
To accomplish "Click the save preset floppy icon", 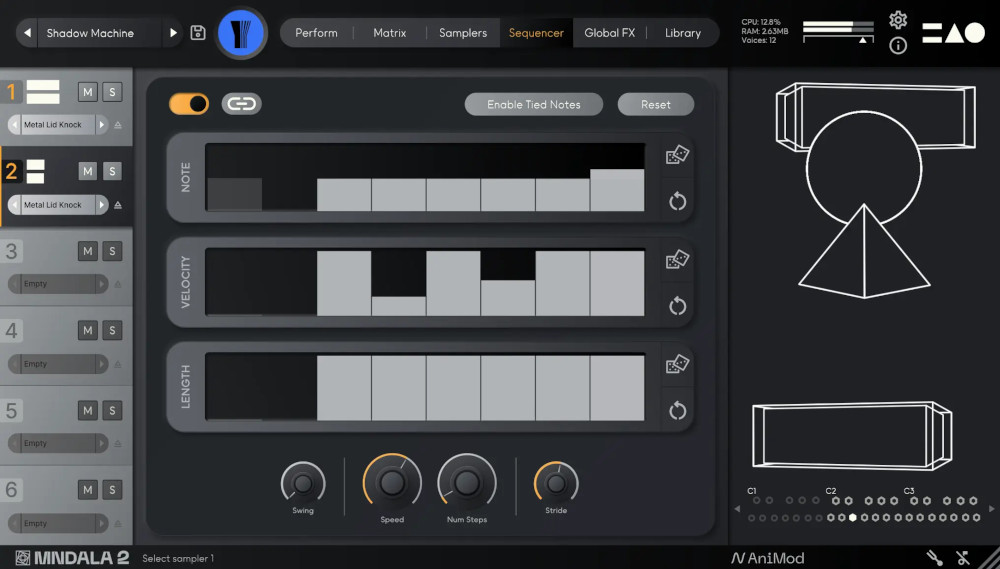I will point(198,33).
